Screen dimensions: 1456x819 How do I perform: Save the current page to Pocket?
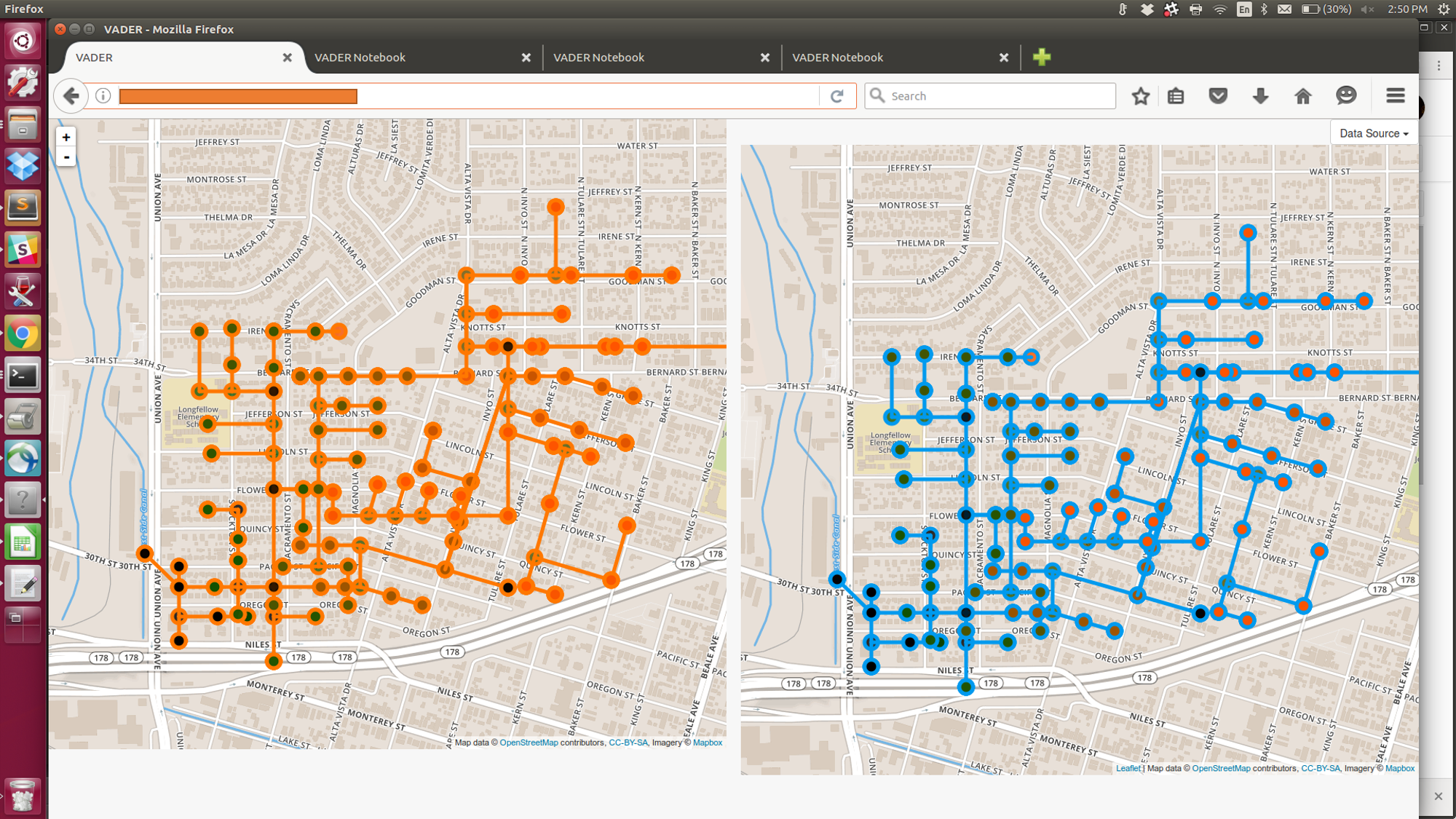[1217, 95]
